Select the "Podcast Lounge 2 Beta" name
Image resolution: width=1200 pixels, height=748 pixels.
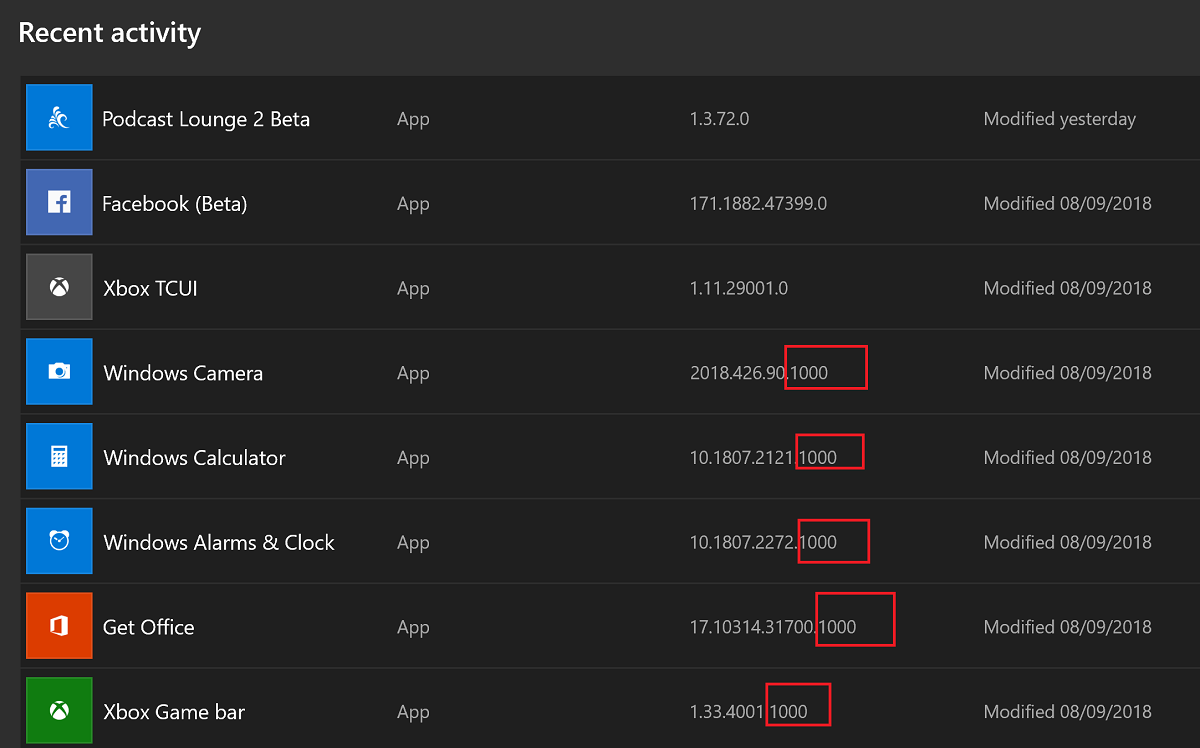[x=206, y=119]
